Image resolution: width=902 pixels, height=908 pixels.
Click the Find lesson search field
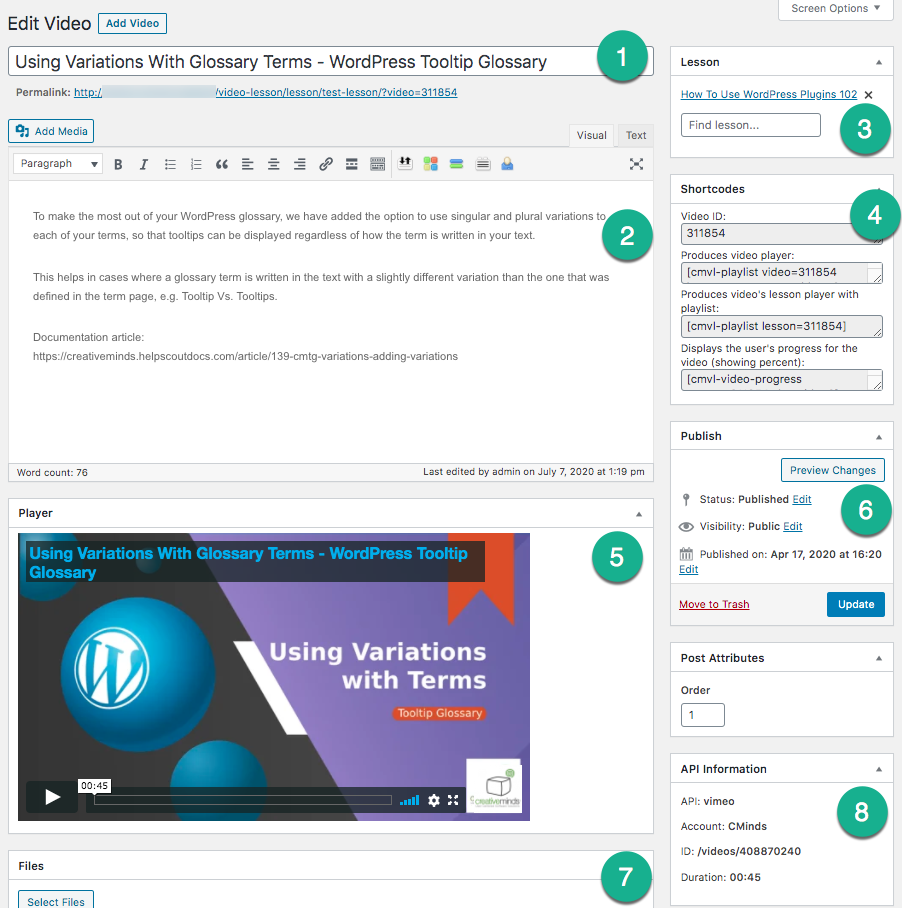(750, 125)
